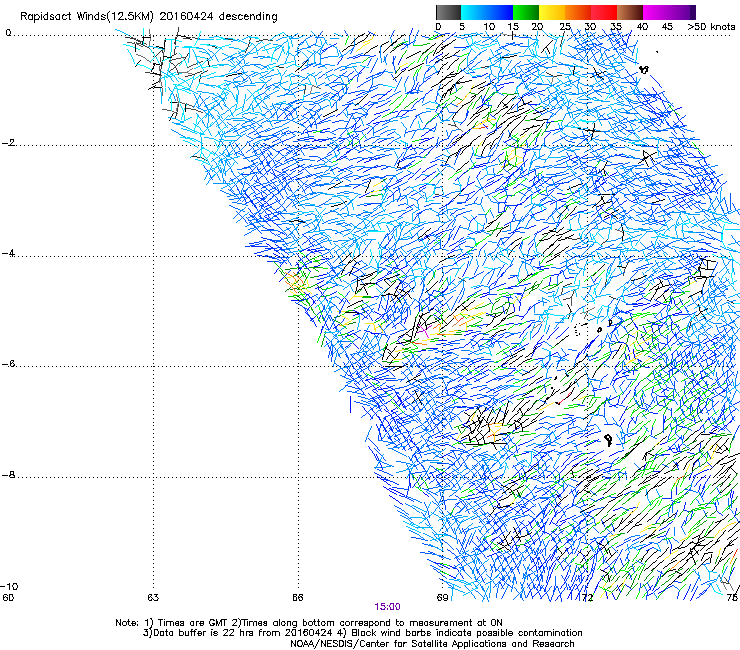Click longitude axis label '66'
Image resolution: width=740 pixels, height=650 pixels.
297,598
